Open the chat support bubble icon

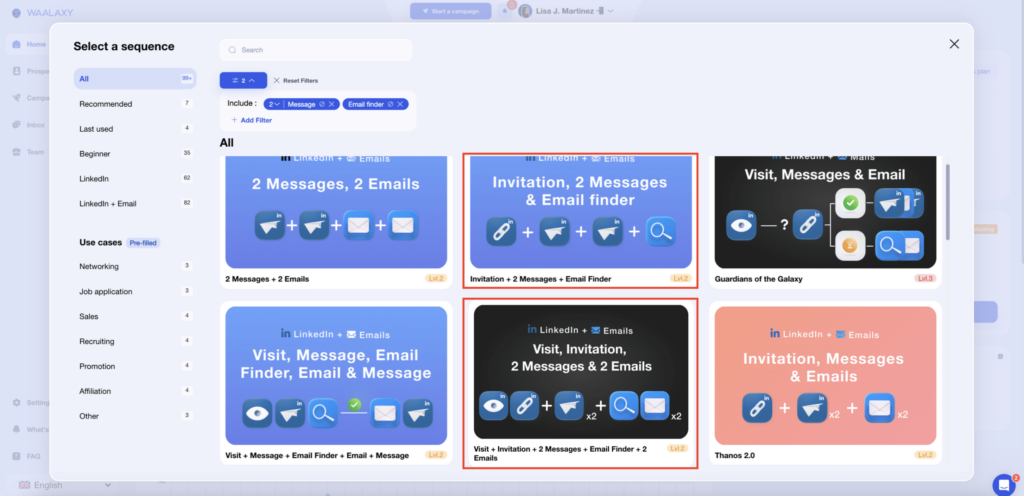[1002, 484]
